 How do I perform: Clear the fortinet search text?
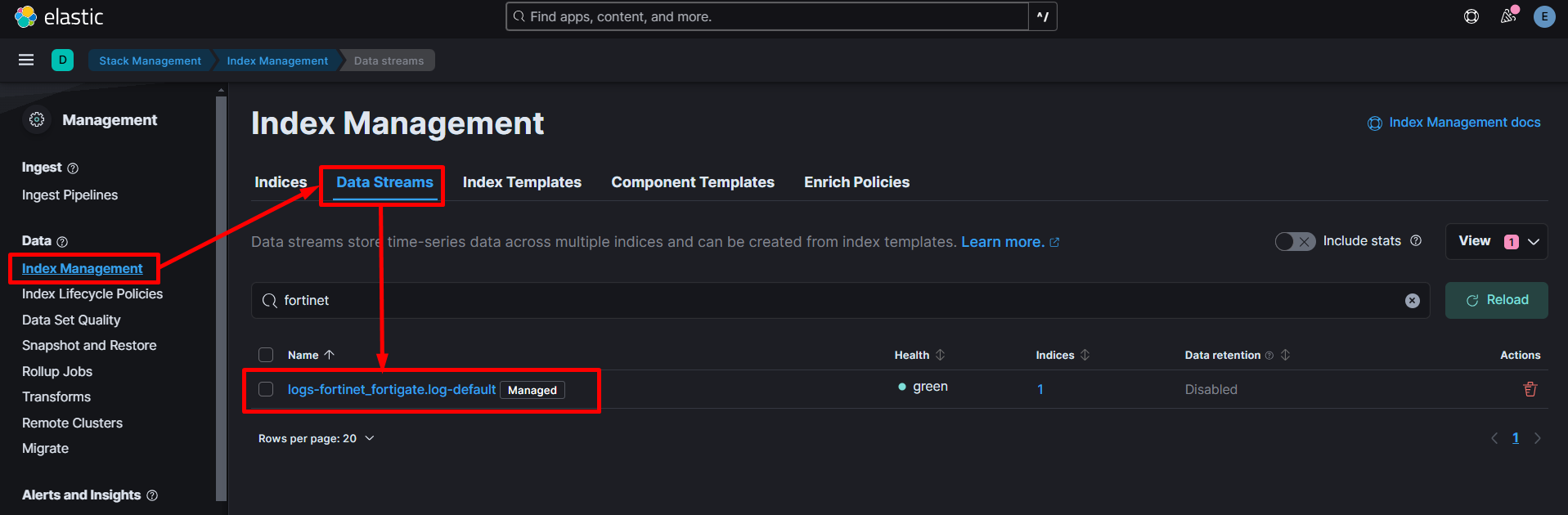[1412, 301]
